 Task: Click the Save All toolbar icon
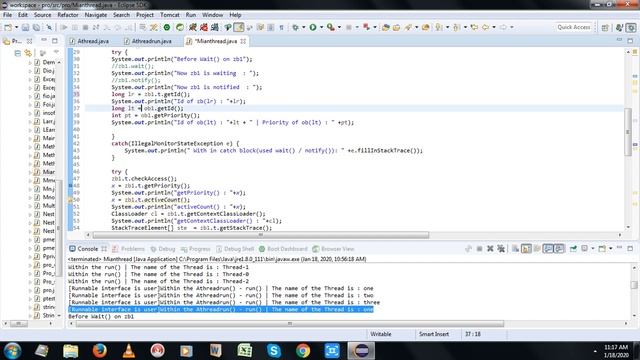[36, 27]
